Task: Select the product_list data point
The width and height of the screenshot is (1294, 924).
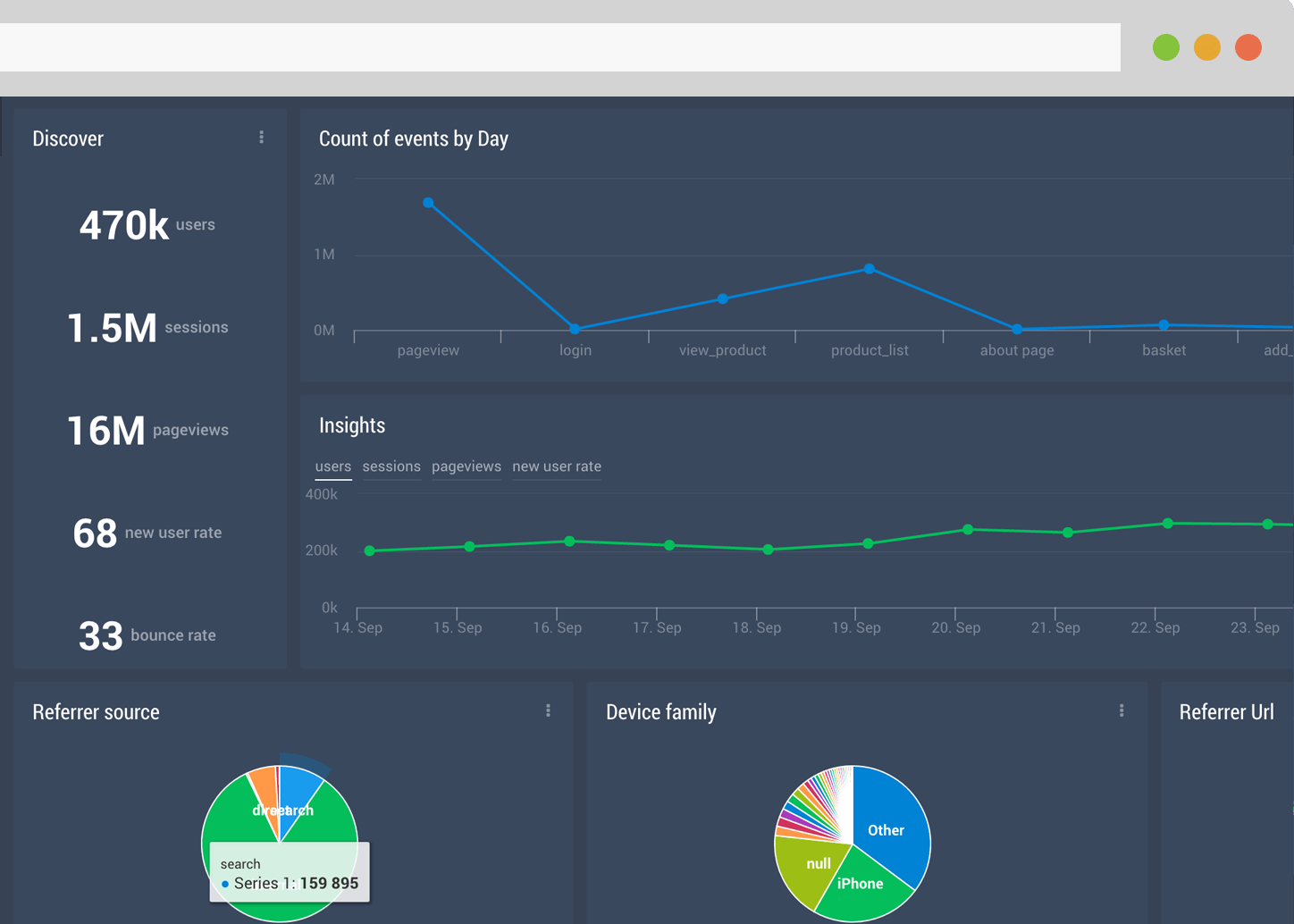Action: [870, 269]
